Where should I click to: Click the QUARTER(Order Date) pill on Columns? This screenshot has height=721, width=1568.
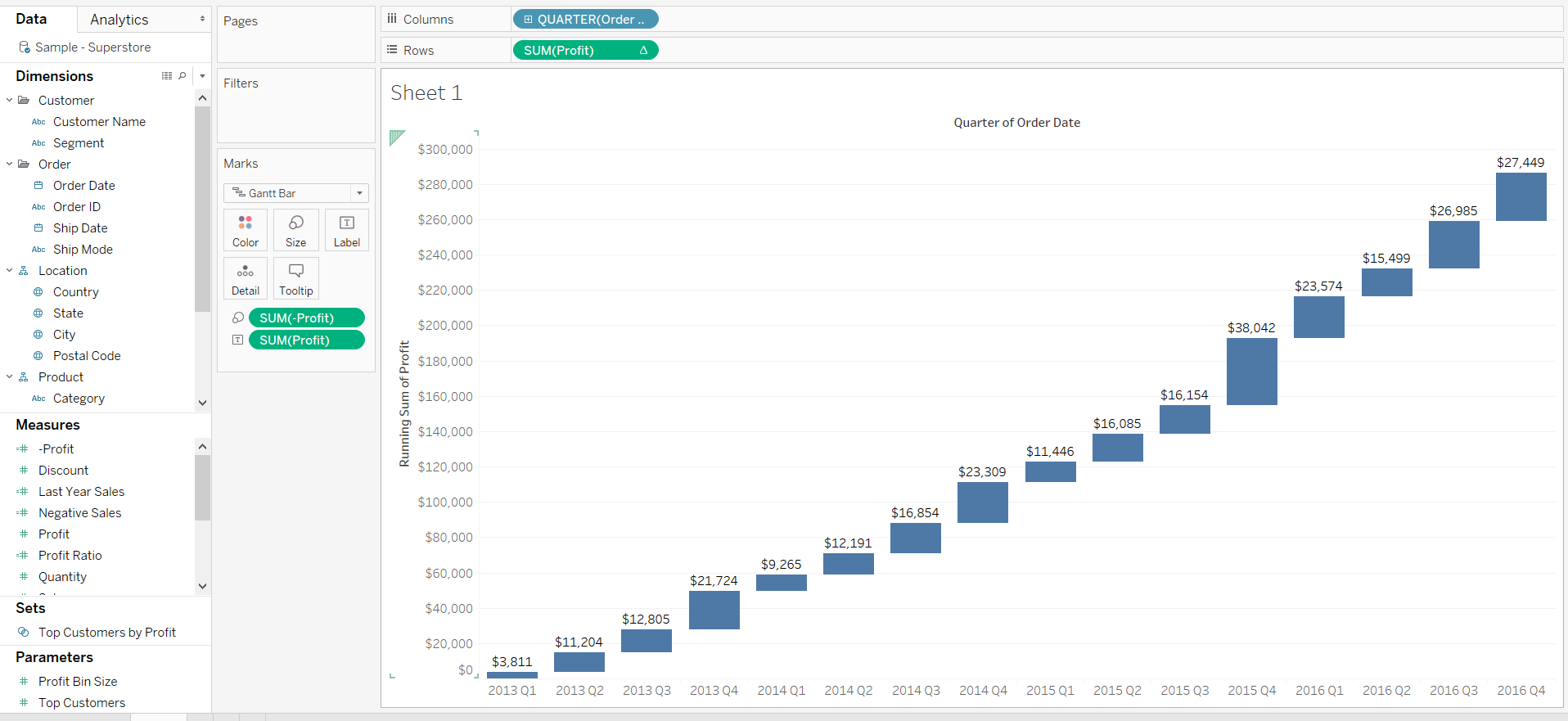(x=586, y=19)
